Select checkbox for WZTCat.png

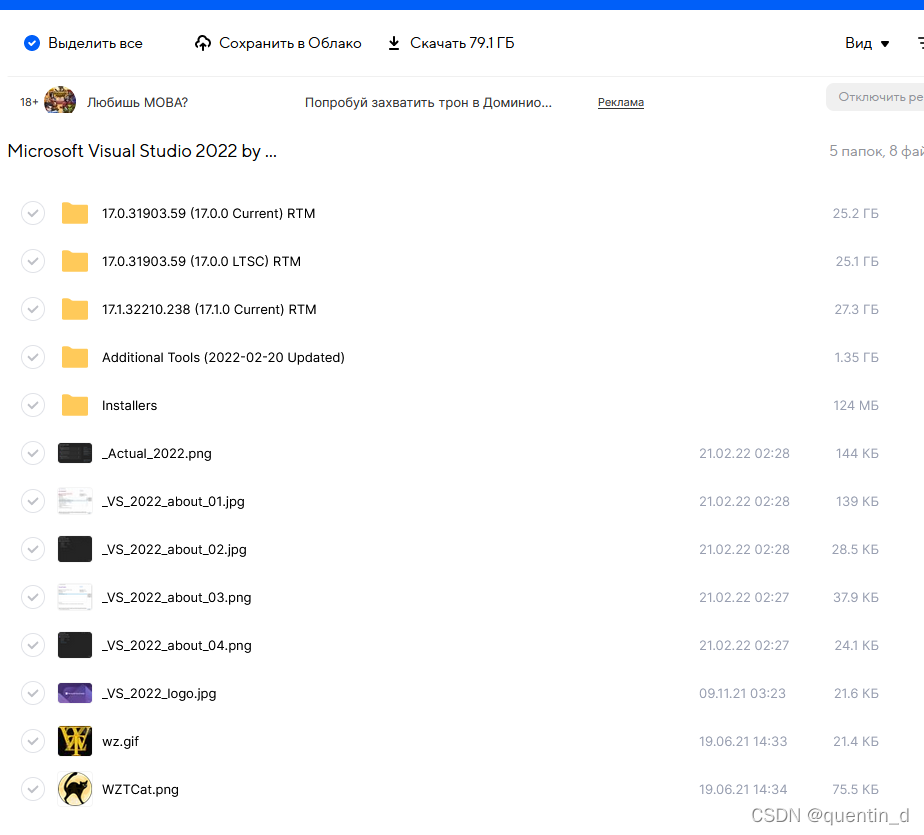tap(33, 790)
